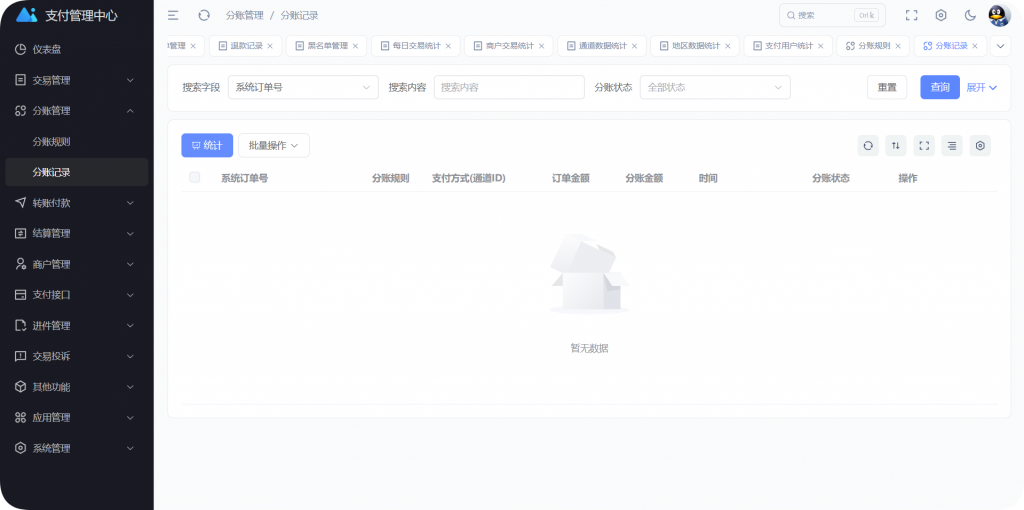Image resolution: width=1024 pixels, height=510 pixels.
Task: Close the 分账规则 tab
Action: tap(898, 46)
